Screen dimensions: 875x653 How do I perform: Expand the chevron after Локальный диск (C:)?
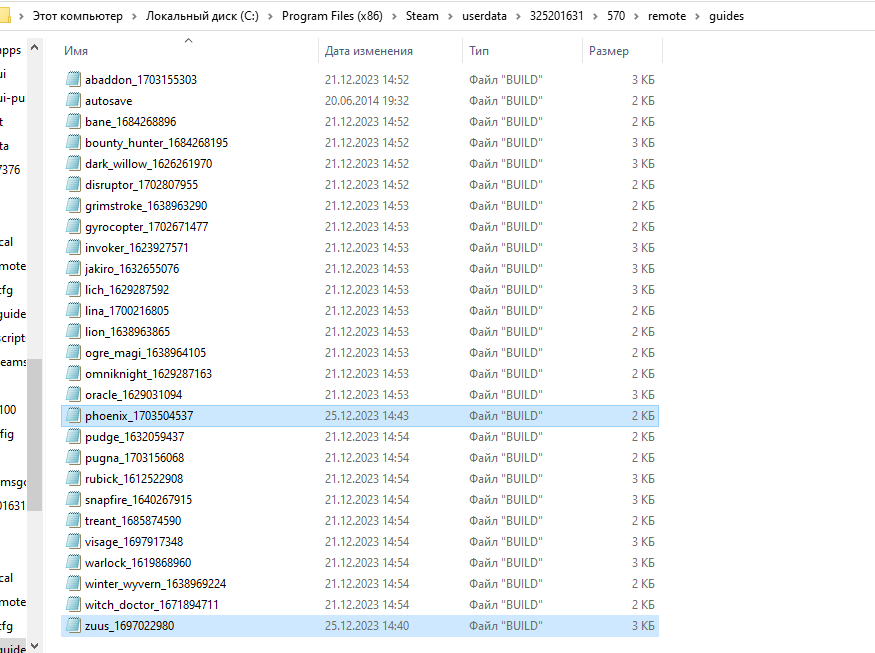tap(270, 16)
